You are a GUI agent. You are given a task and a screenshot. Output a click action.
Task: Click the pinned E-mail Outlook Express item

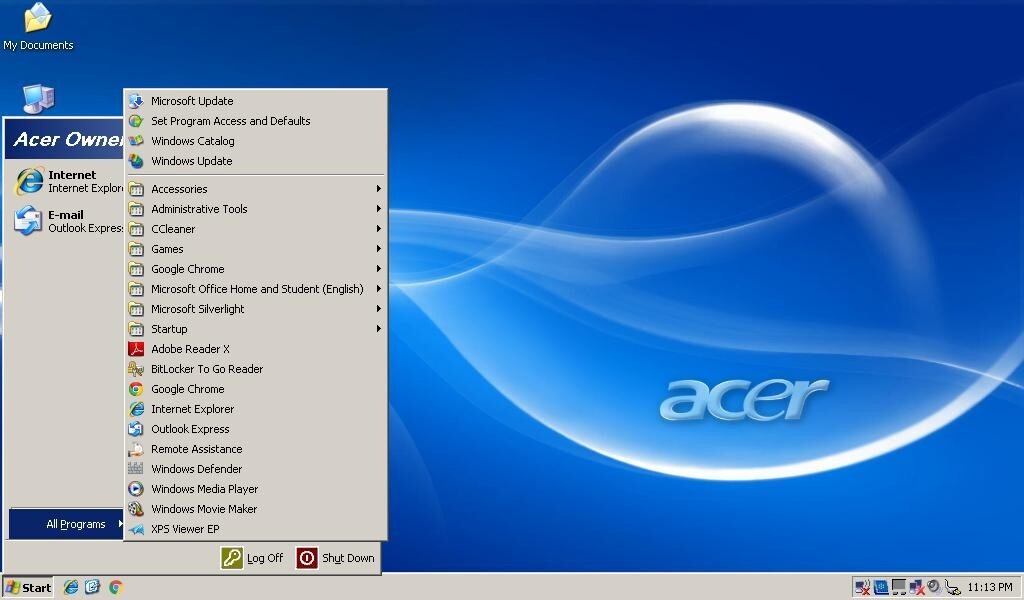[67, 221]
